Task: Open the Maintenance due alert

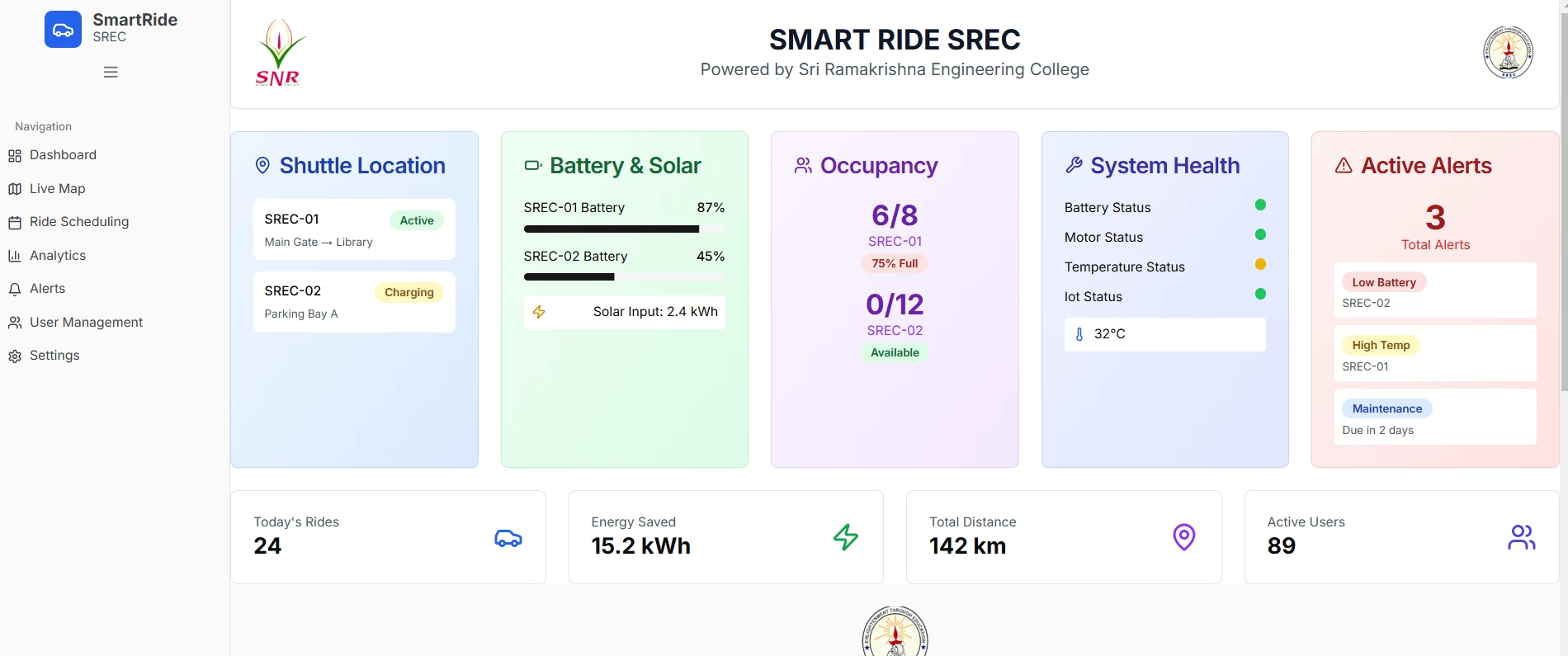Action: pos(1435,417)
